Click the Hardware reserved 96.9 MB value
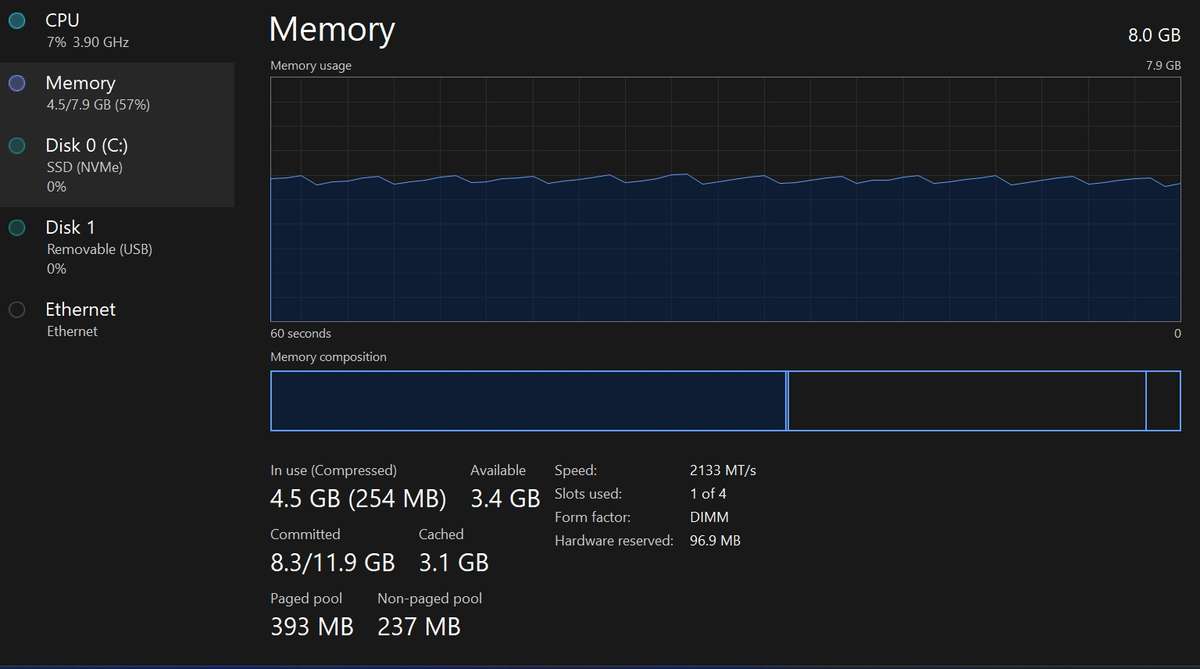This screenshot has width=1200, height=669. [715, 541]
